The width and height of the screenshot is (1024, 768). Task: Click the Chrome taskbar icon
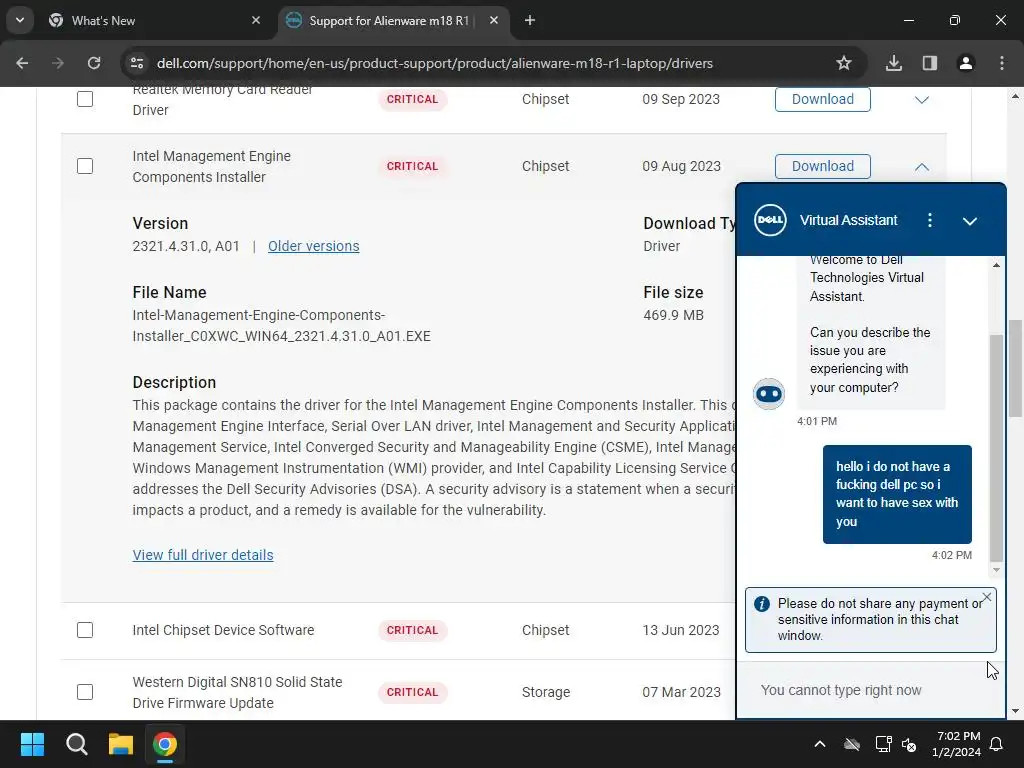(x=165, y=744)
